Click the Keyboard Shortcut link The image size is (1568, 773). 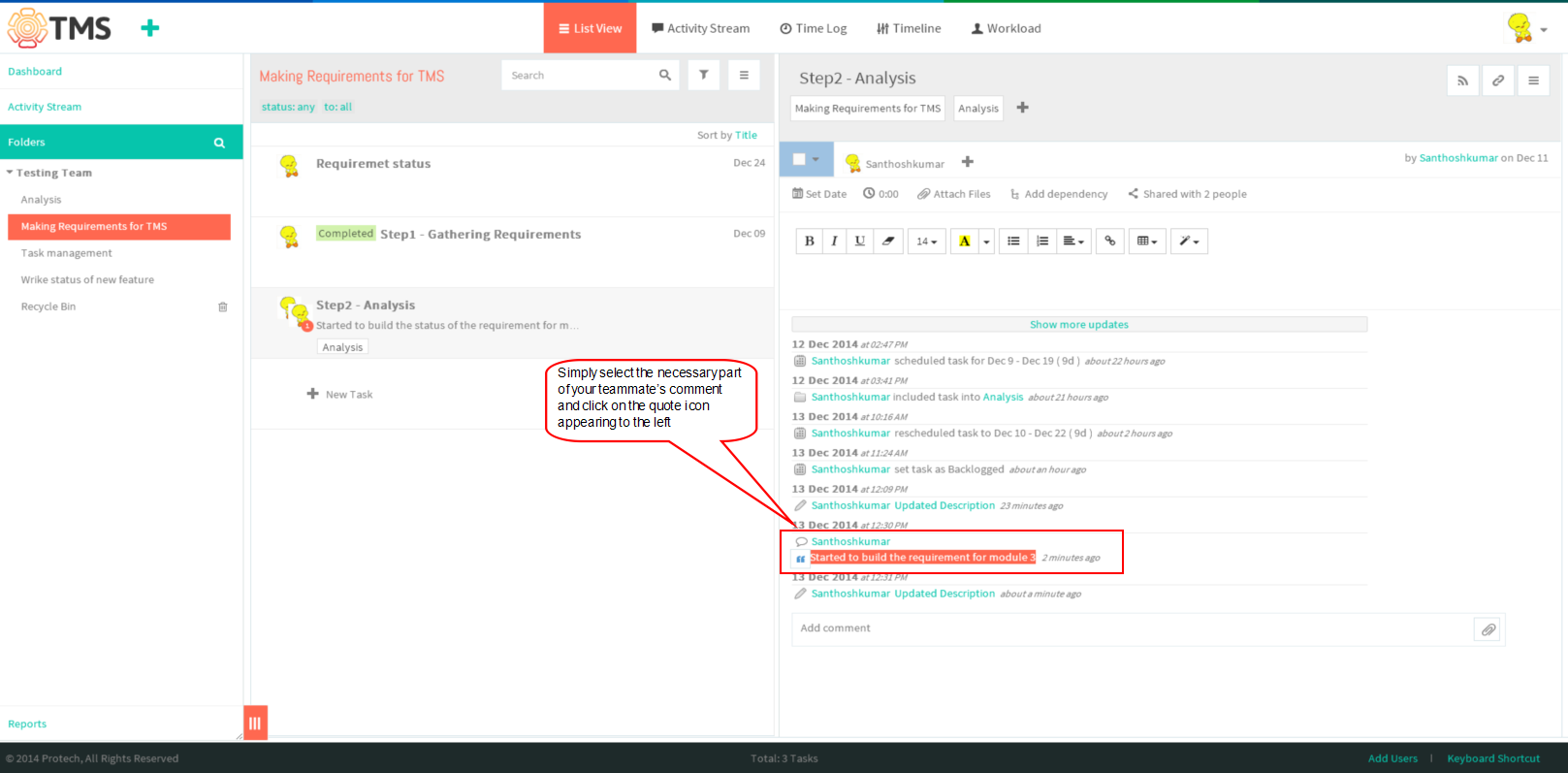(1493, 758)
